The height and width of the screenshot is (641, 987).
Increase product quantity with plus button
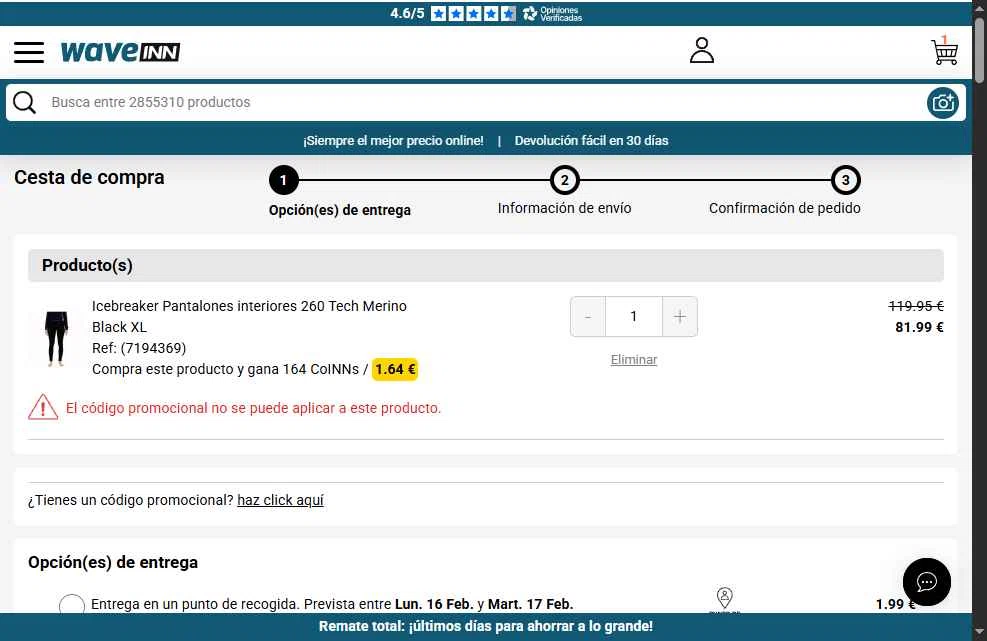[x=680, y=317]
